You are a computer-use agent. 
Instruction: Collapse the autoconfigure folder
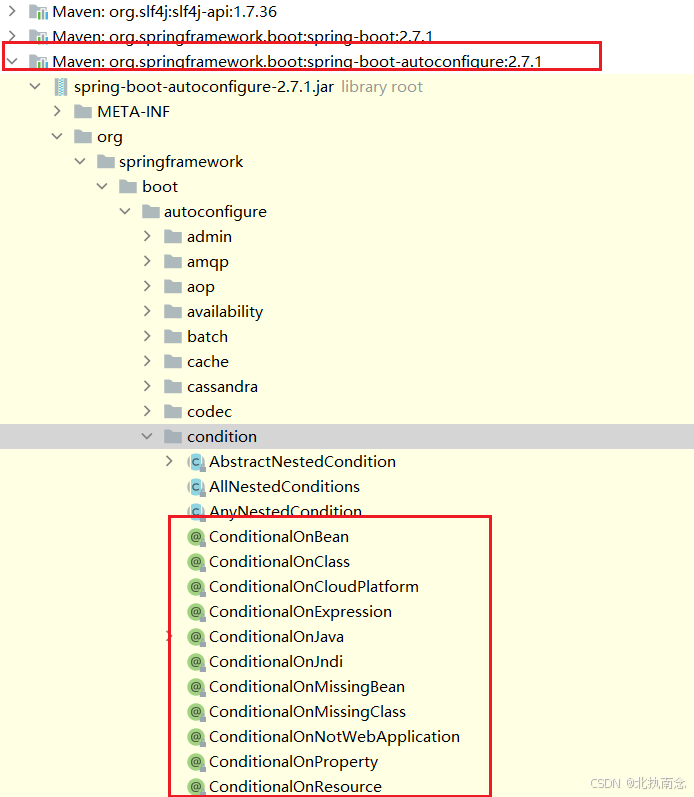125,211
